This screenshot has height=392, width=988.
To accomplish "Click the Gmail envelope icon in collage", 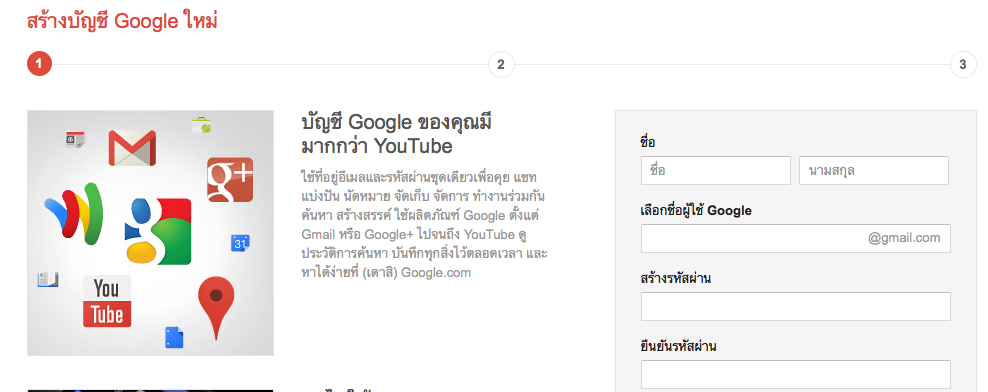I will [132, 148].
